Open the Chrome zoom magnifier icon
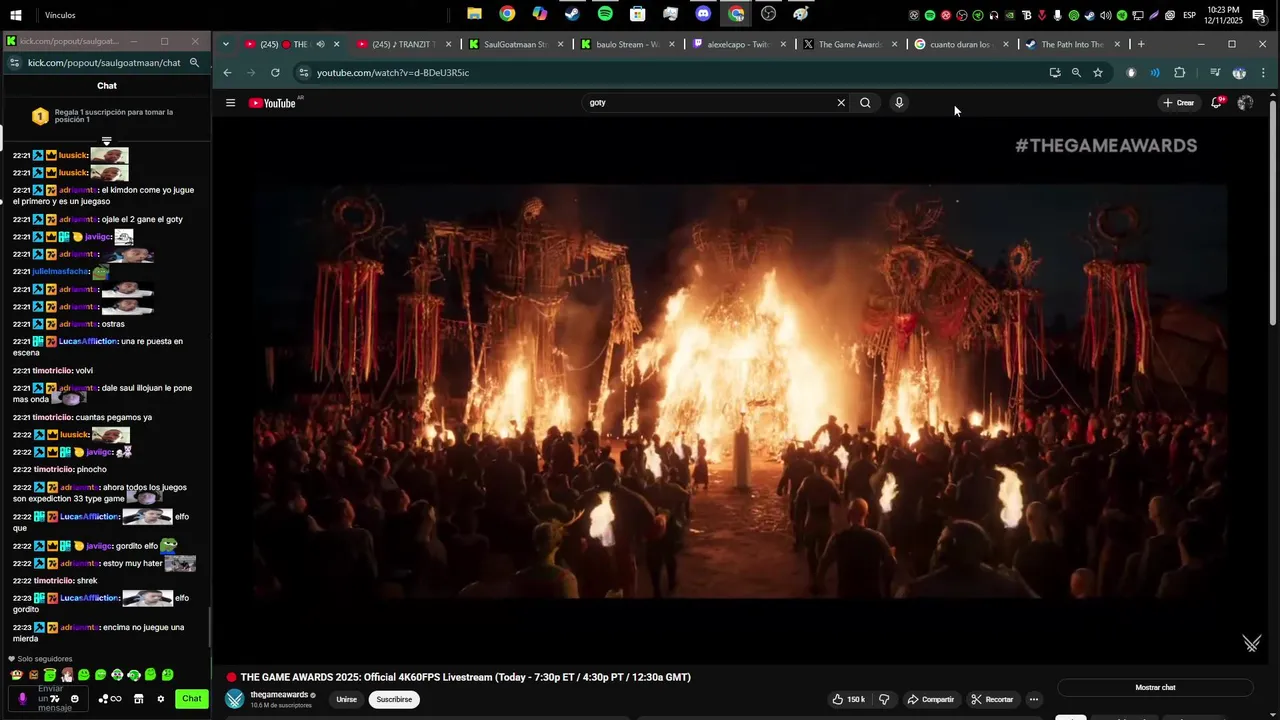1280x720 pixels. [x=1076, y=72]
